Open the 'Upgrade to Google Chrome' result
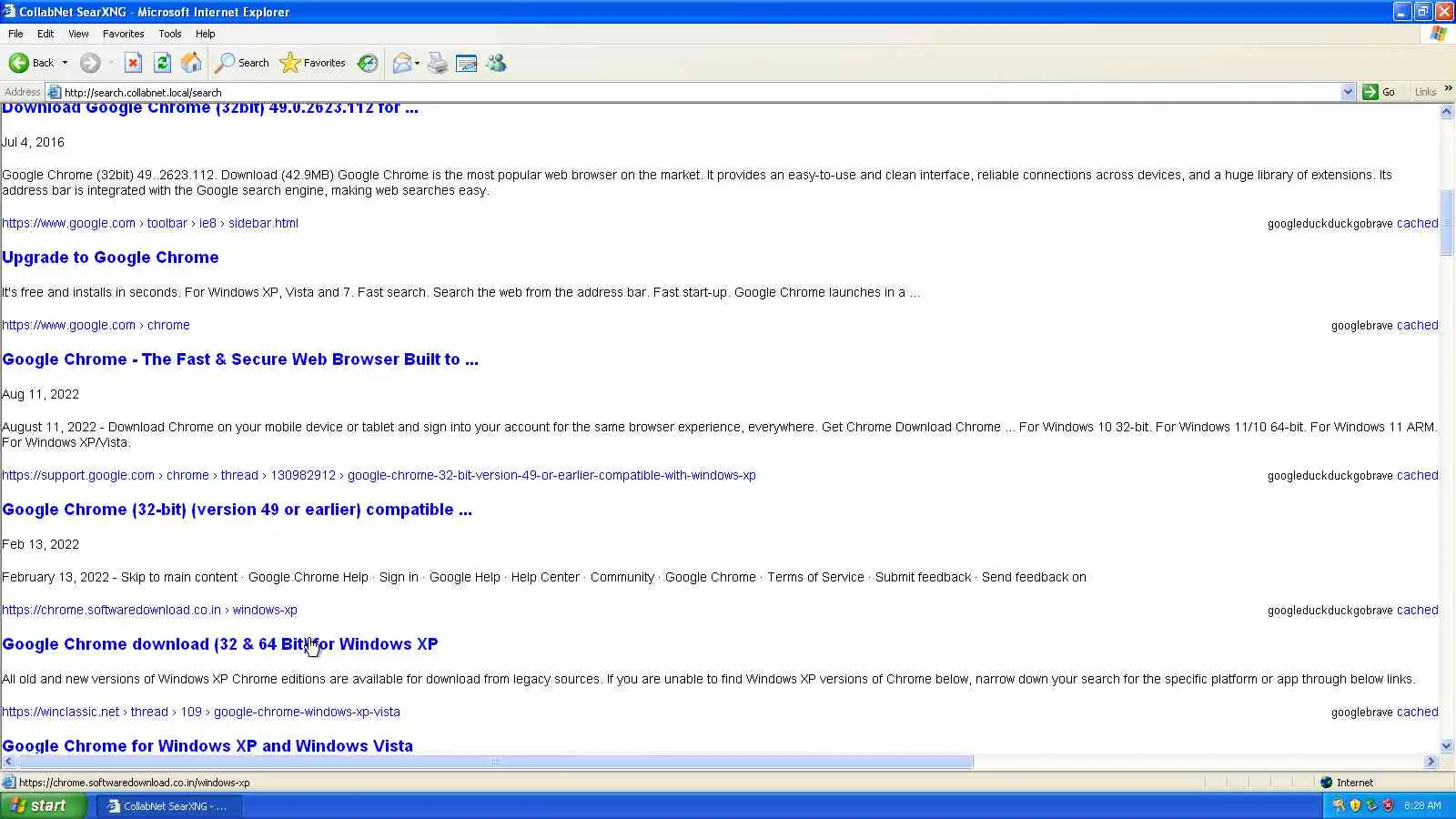Screen dimensions: 1456x819 110,258
